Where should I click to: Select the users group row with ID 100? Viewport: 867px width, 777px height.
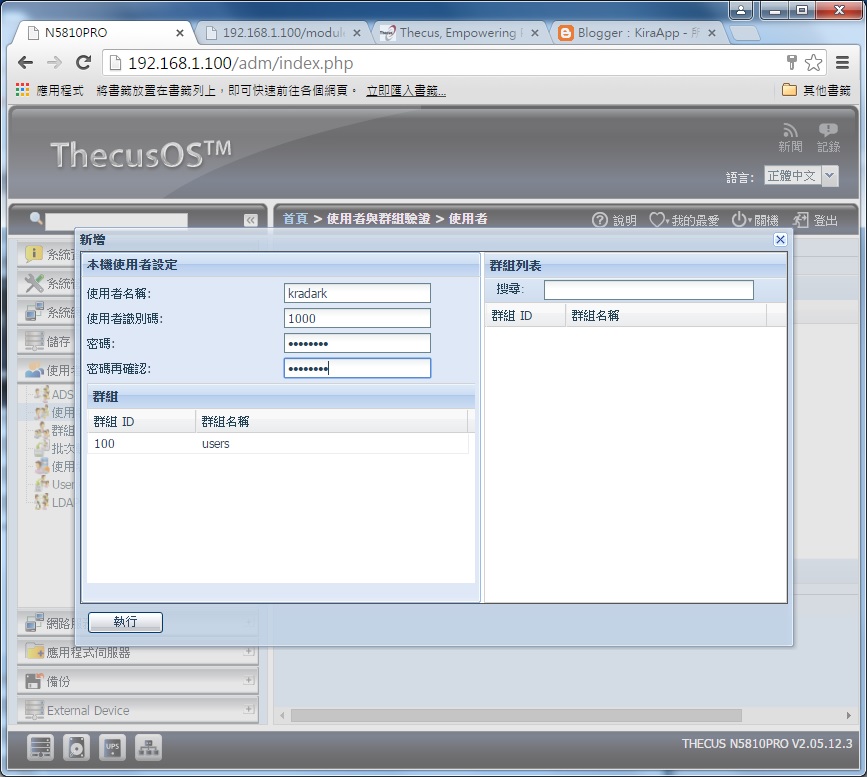point(278,444)
